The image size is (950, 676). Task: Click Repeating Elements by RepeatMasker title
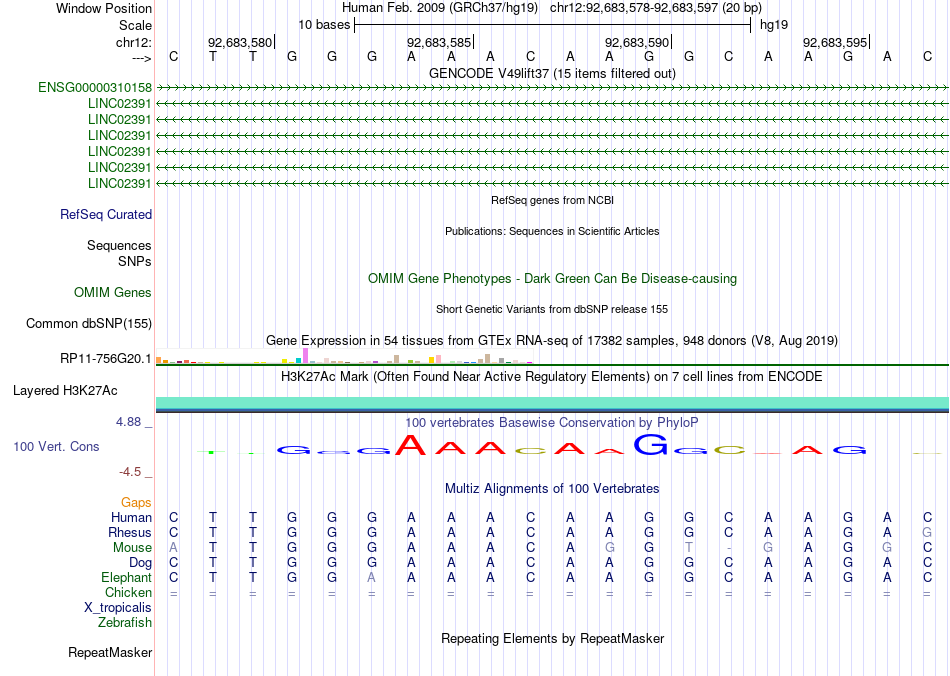[x=552, y=638]
